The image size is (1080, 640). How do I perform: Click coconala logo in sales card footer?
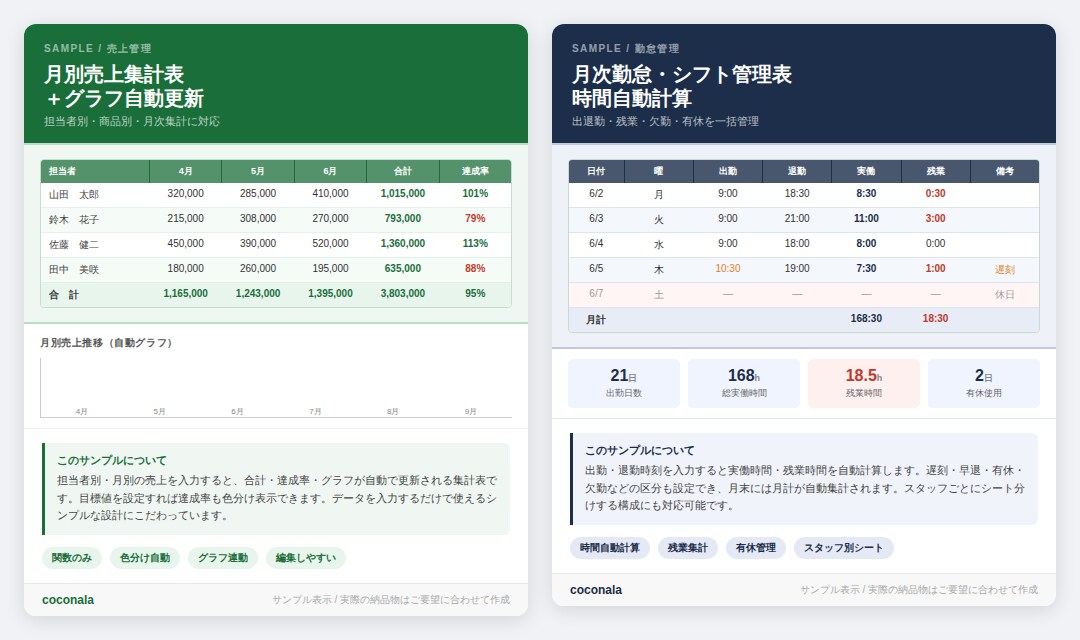[68, 600]
